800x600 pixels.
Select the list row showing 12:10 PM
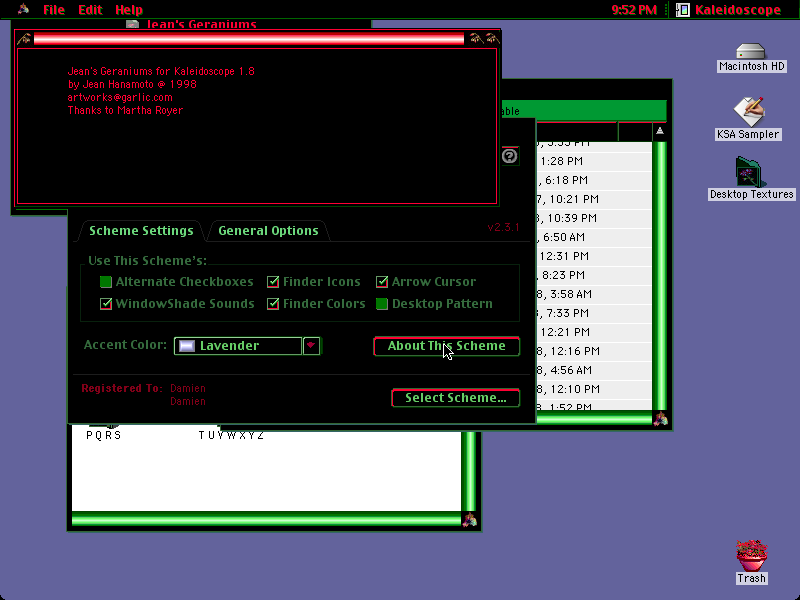pos(594,389)
